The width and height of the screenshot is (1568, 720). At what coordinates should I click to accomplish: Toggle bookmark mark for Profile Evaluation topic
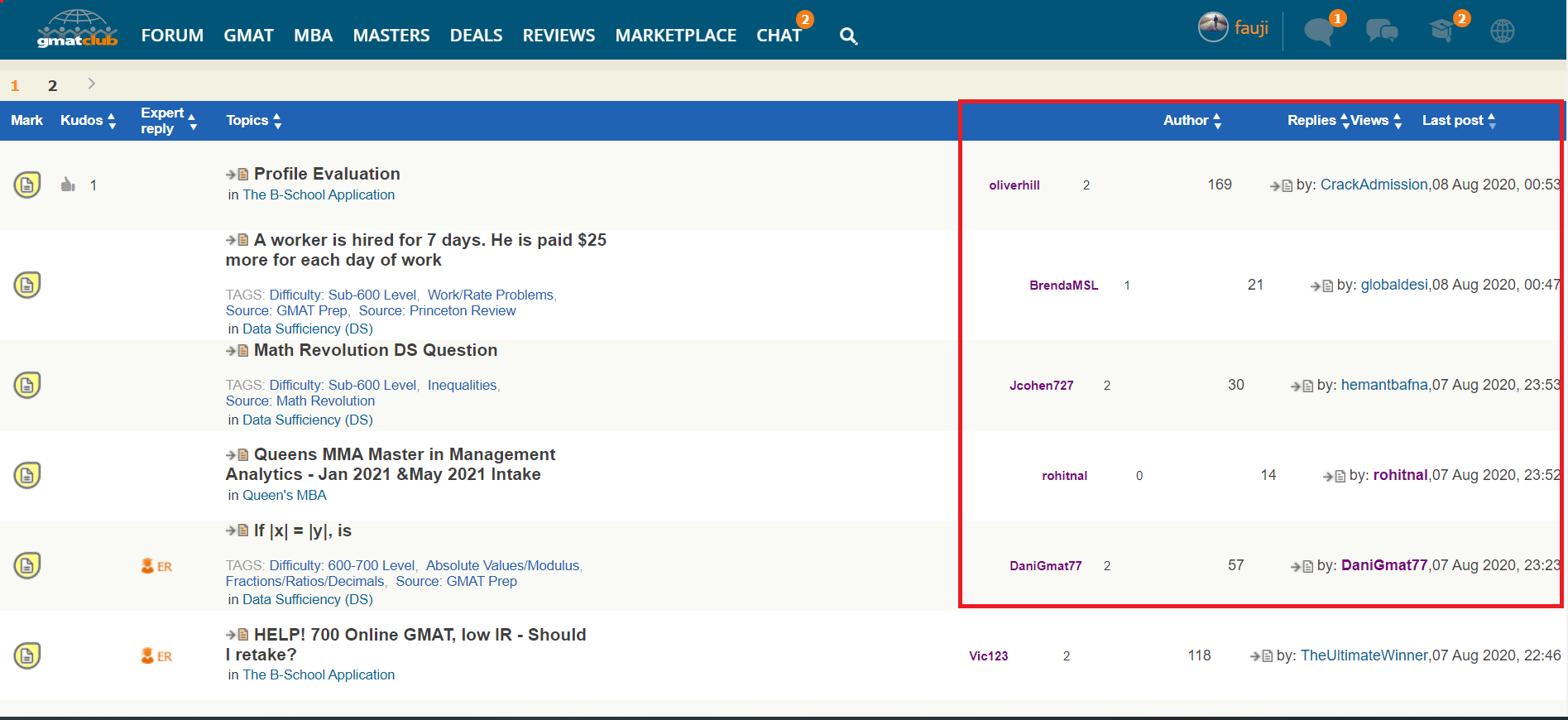(27, 185)
